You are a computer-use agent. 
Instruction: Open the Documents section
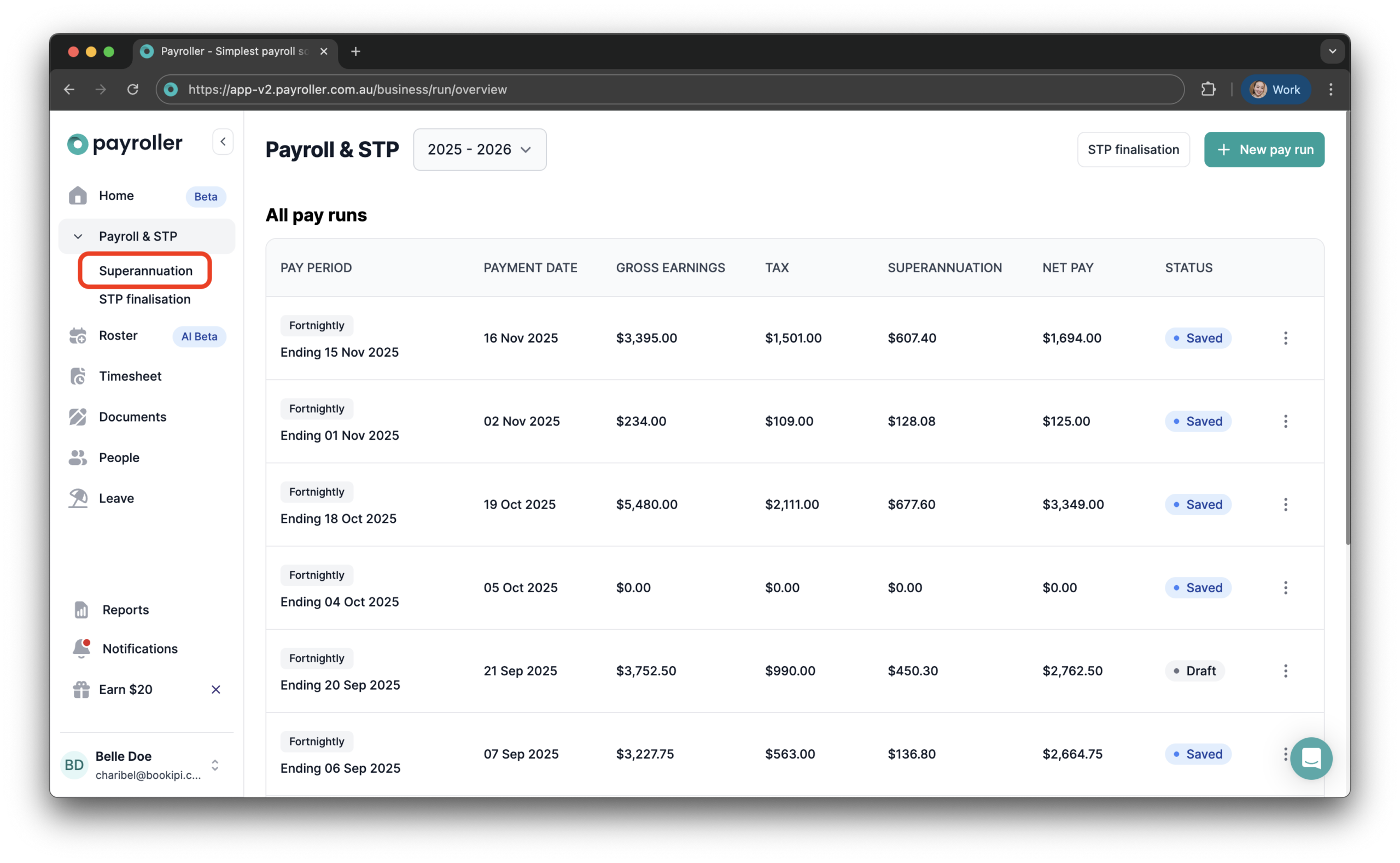click(132, 417)
